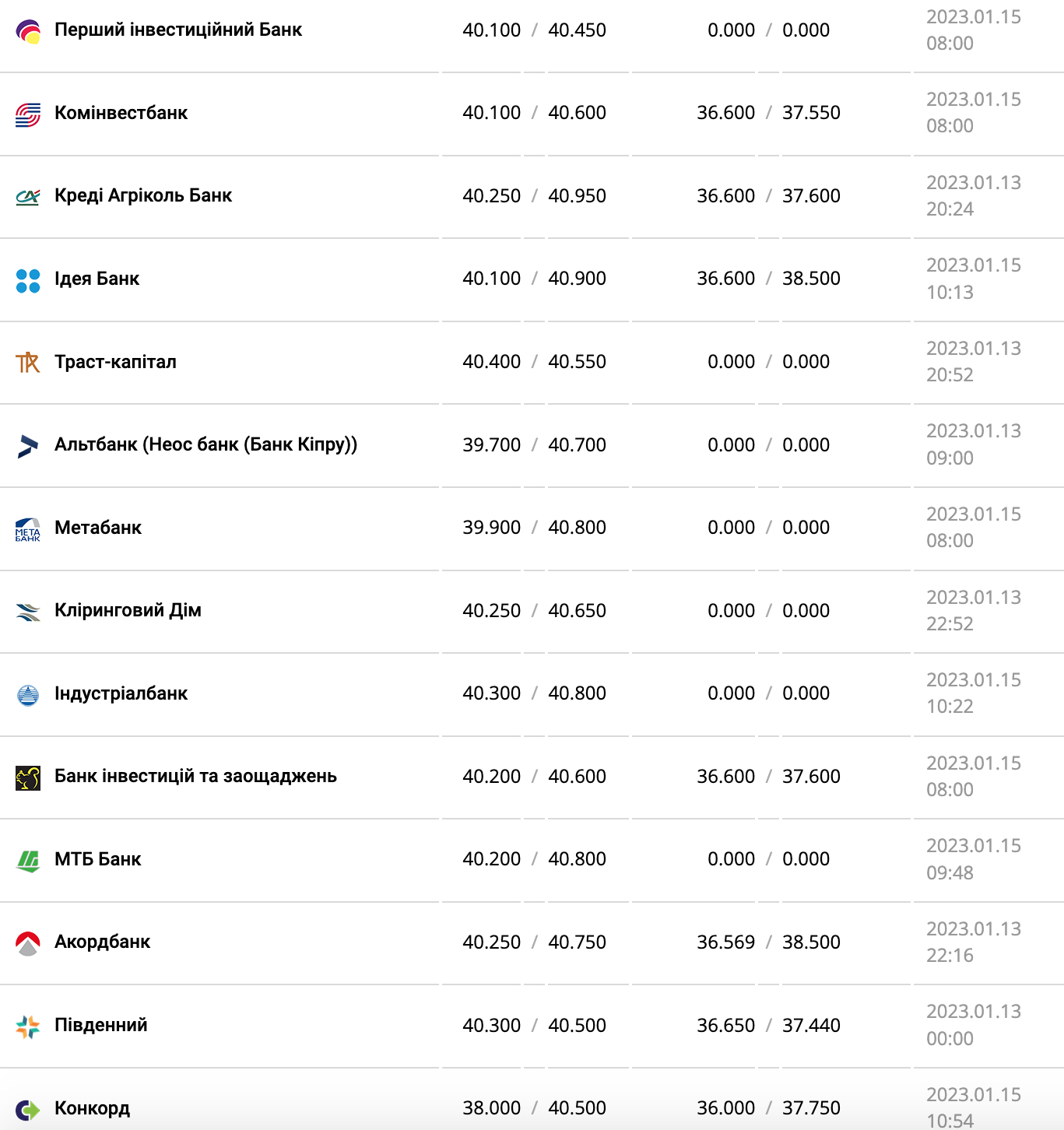Image resolution: width=1064 pixels, height=1130 pixels.
Task: Click the Комінвестбанк logo icon
Action: click(28, 114)
